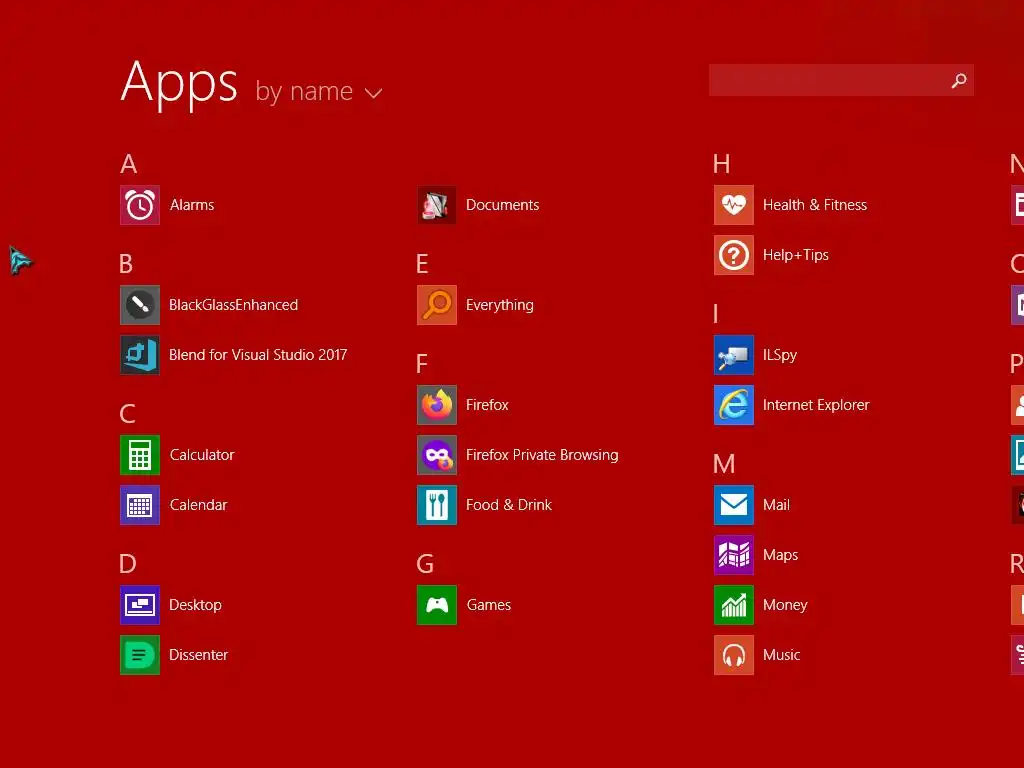This screenshot has width=1024, height=768.
Task: Open the Maps icon
Action: [x=734, y=555]
